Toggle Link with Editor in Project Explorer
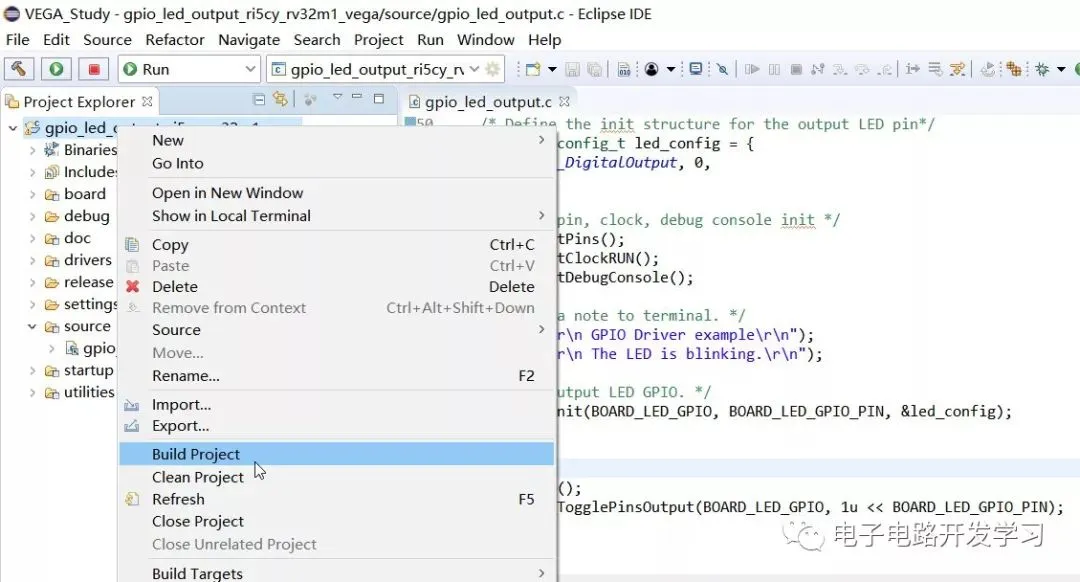1080x582 pixels. click(x=280, y=99)
